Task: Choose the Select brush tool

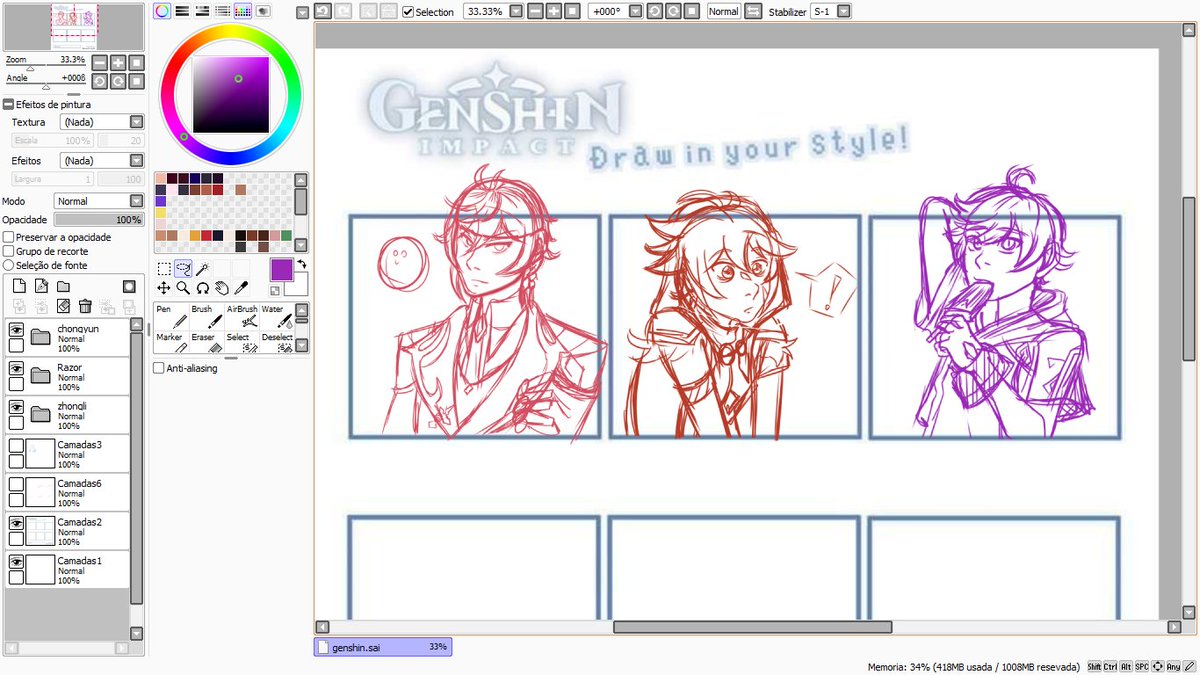Action: click(242, 343)
